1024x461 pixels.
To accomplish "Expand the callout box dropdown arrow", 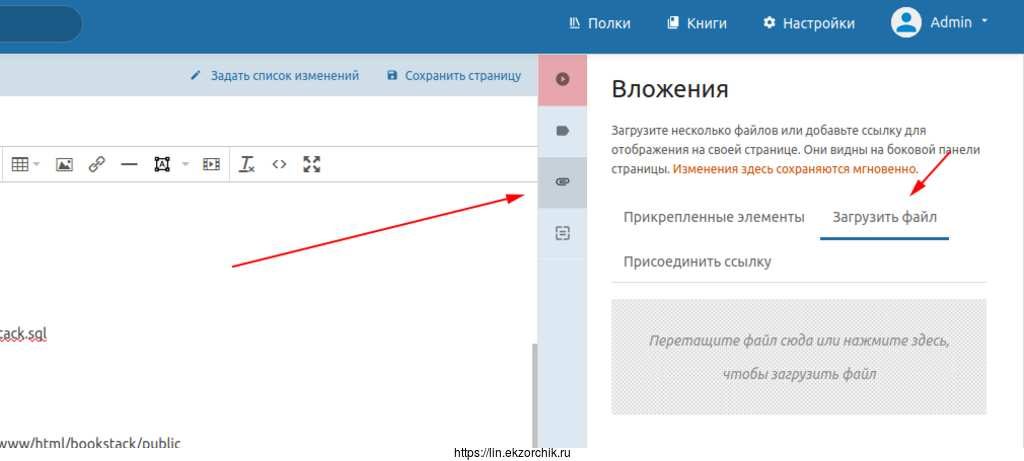I will 184,164.
